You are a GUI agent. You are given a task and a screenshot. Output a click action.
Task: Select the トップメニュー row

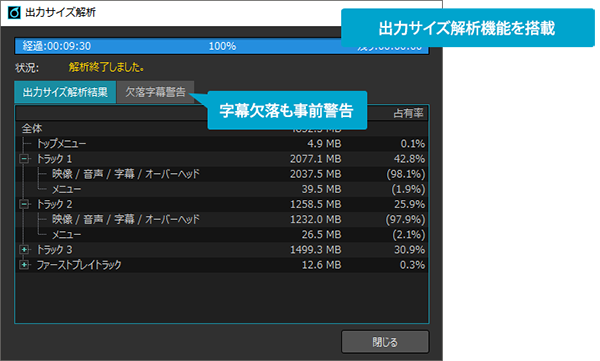click(222, 144)
